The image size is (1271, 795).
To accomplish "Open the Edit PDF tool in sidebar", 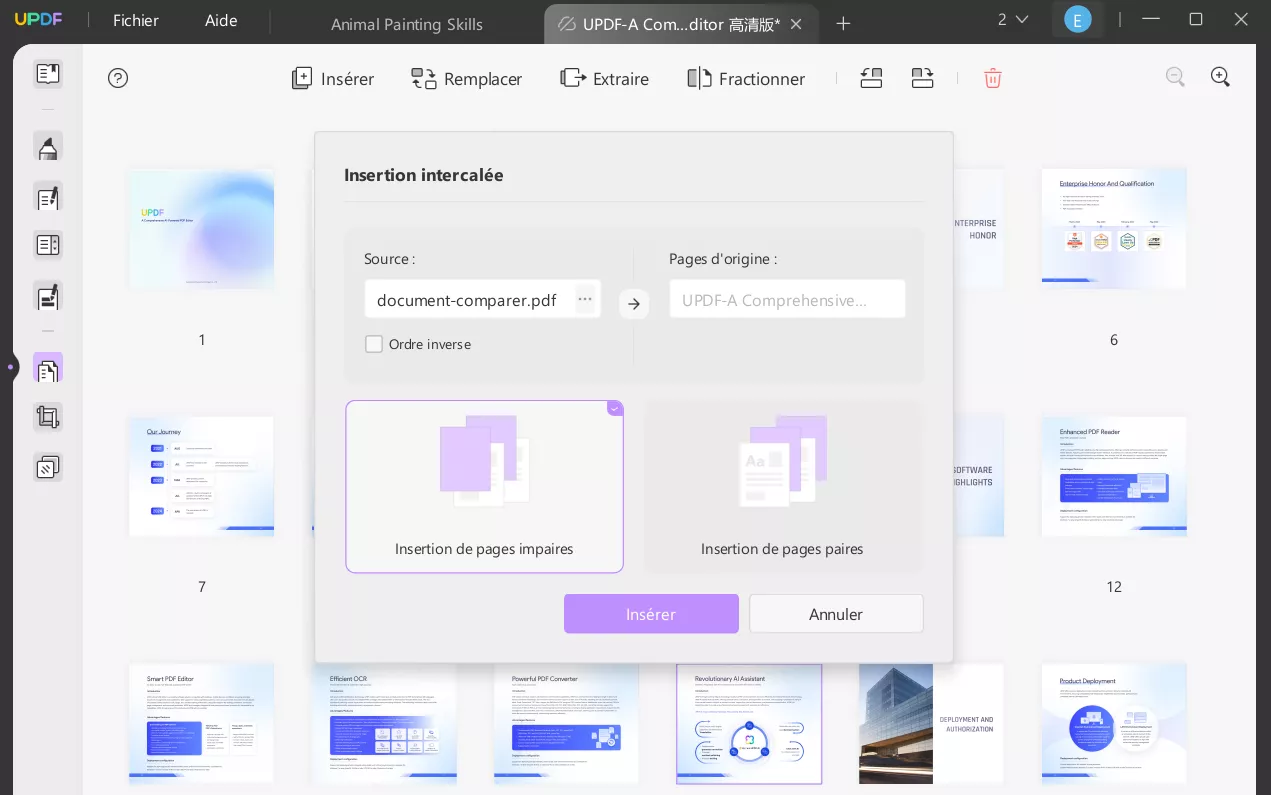I will 48,197.
